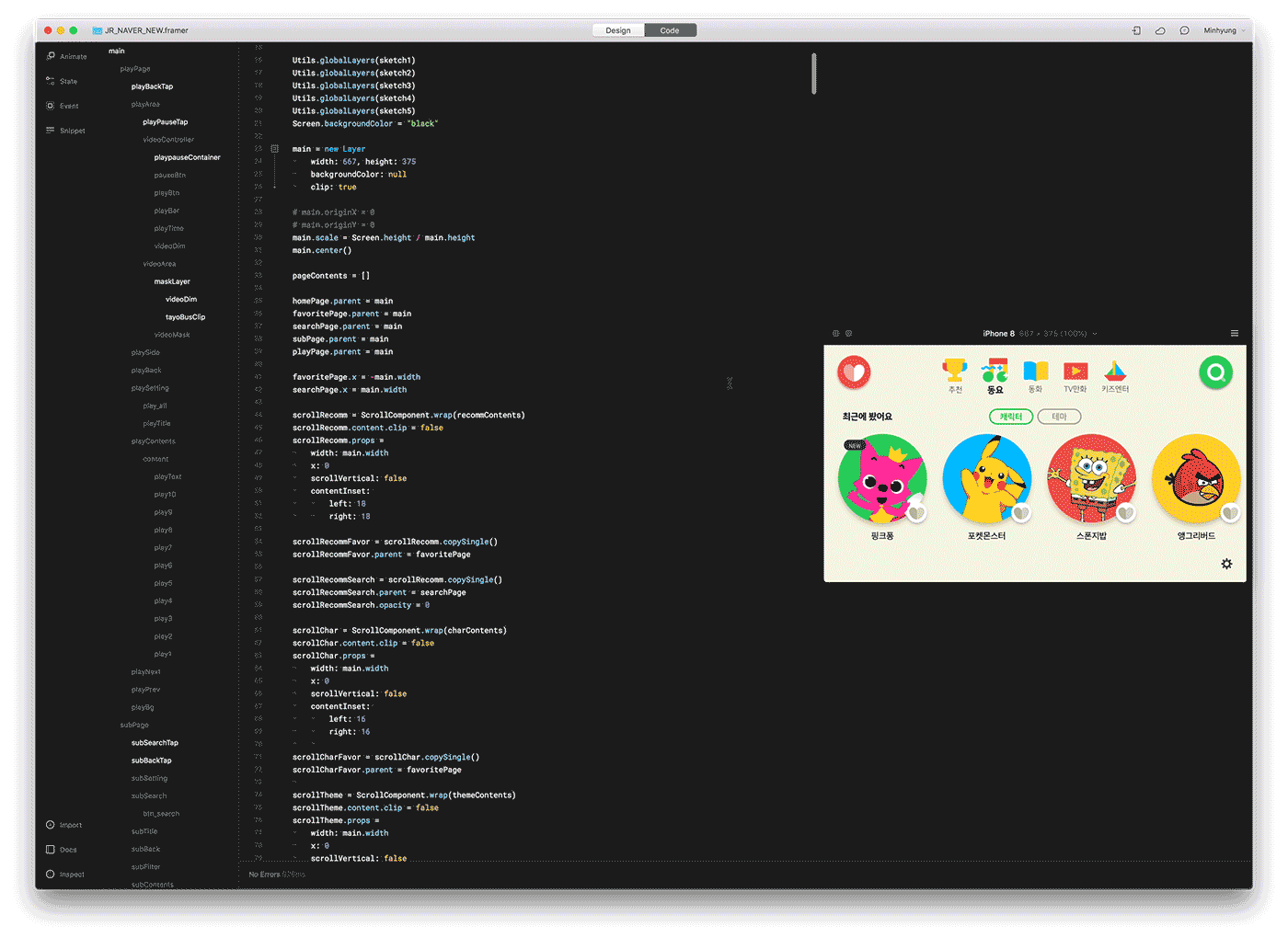Toggle the heart on the 앵그리버드 thumbnail
The height and width of the screenshot is (938, 1288).
click(1230, 513)
